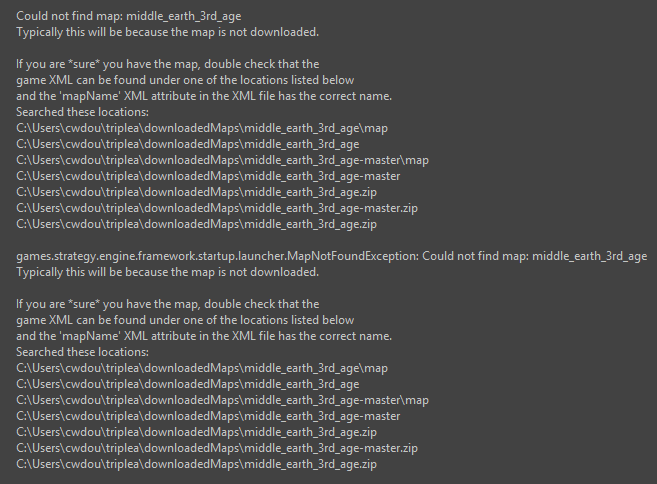Click the first 'If you are *sure*' line
This screenshot has height=484, width=657.
(167, 64)
